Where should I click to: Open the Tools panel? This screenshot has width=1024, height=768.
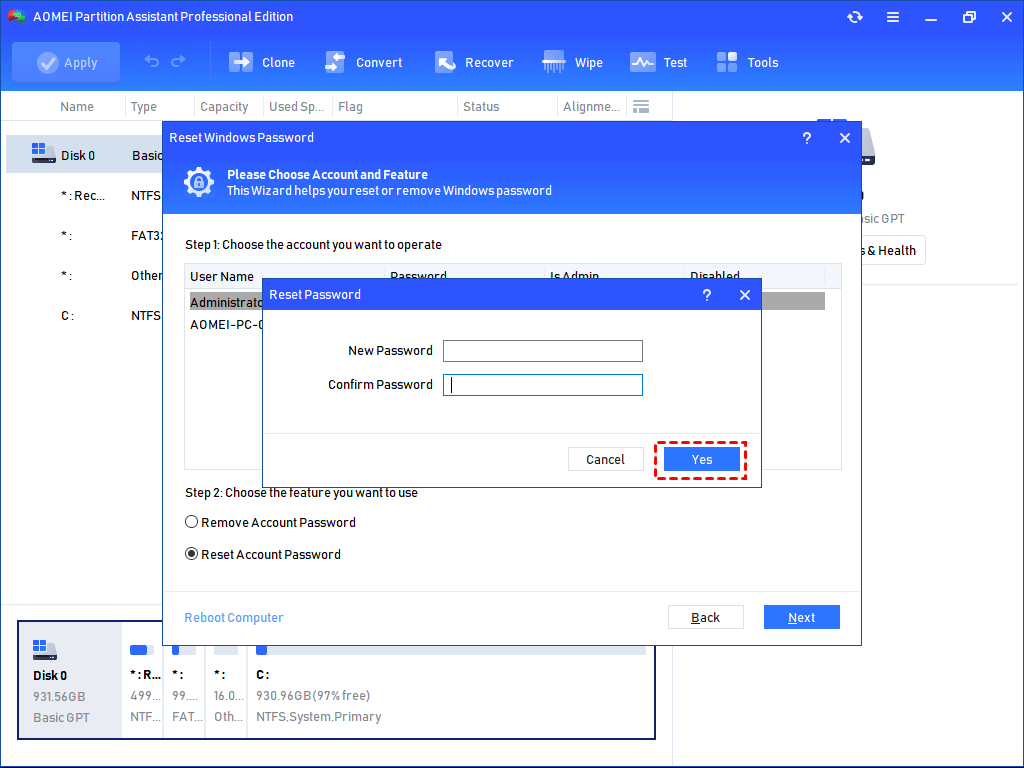(747, 61)
